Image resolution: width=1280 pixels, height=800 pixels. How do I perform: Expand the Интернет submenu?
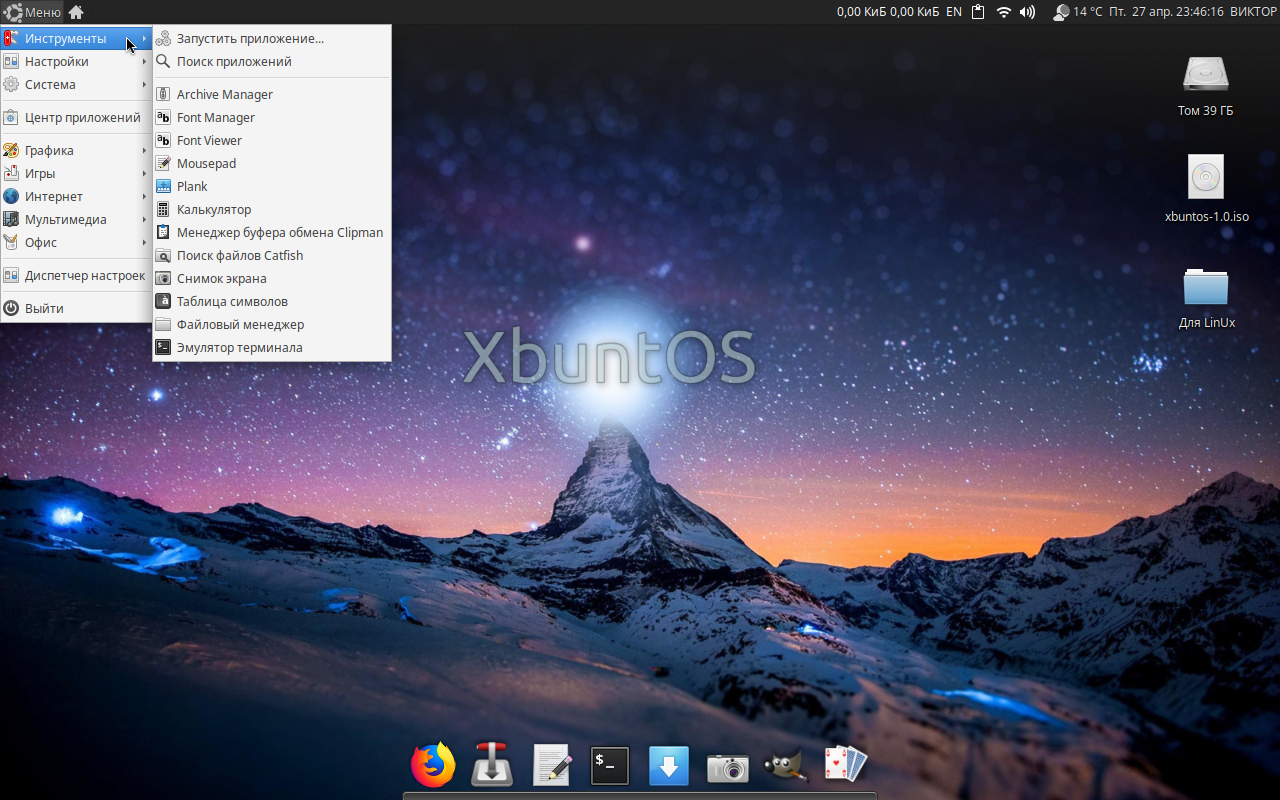coord(76,196)
